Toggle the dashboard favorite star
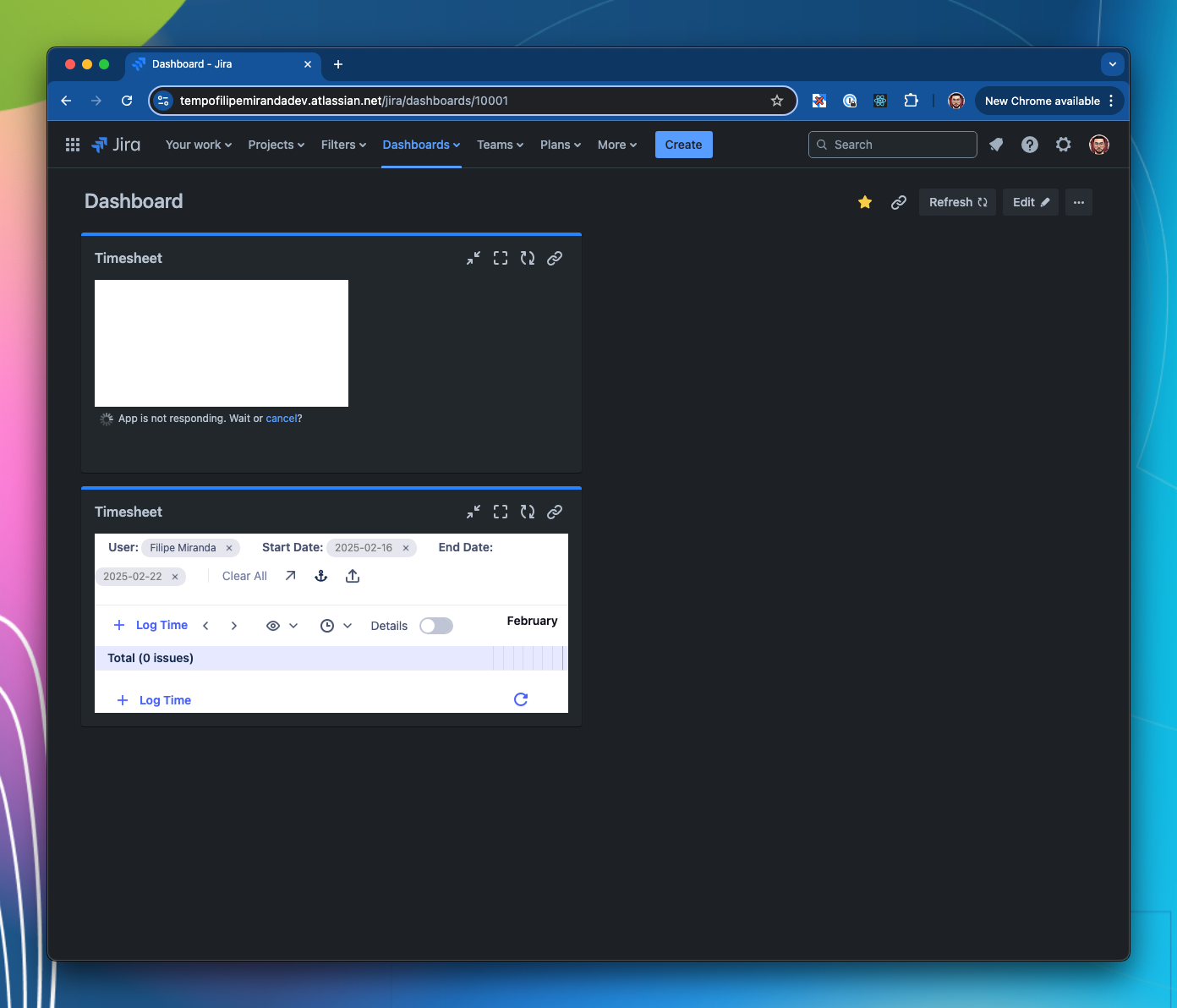 865,202
